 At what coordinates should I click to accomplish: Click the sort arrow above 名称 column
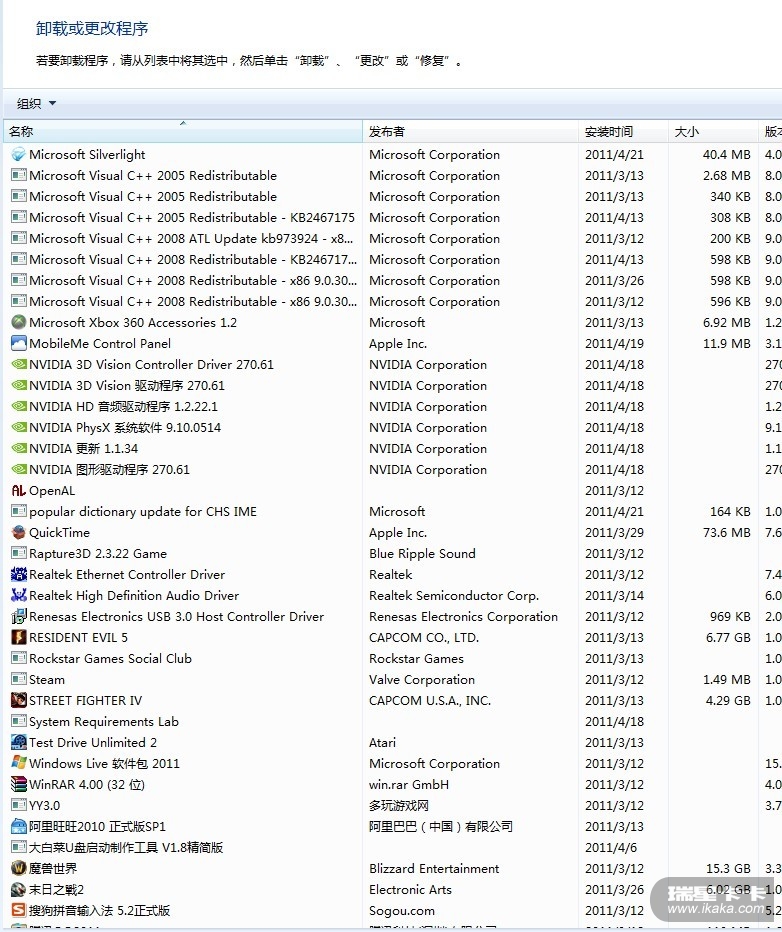(183, 123)
